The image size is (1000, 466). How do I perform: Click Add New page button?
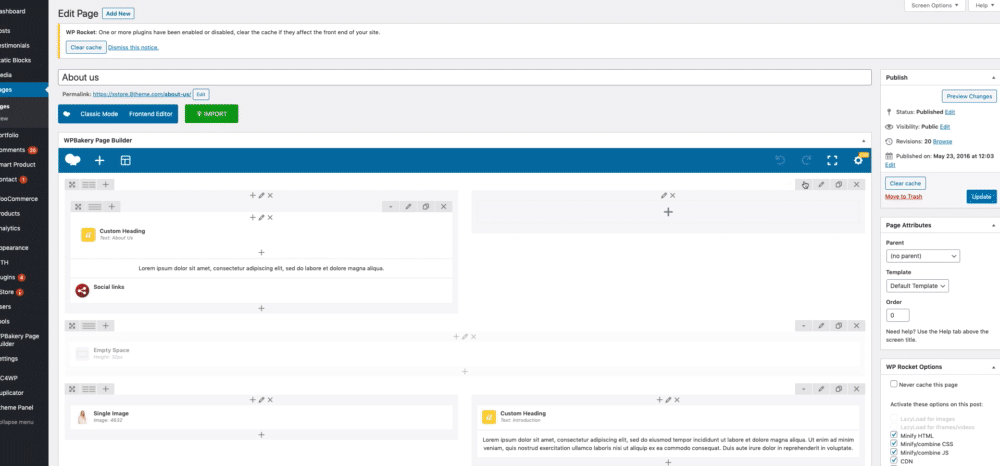point(118,13)
